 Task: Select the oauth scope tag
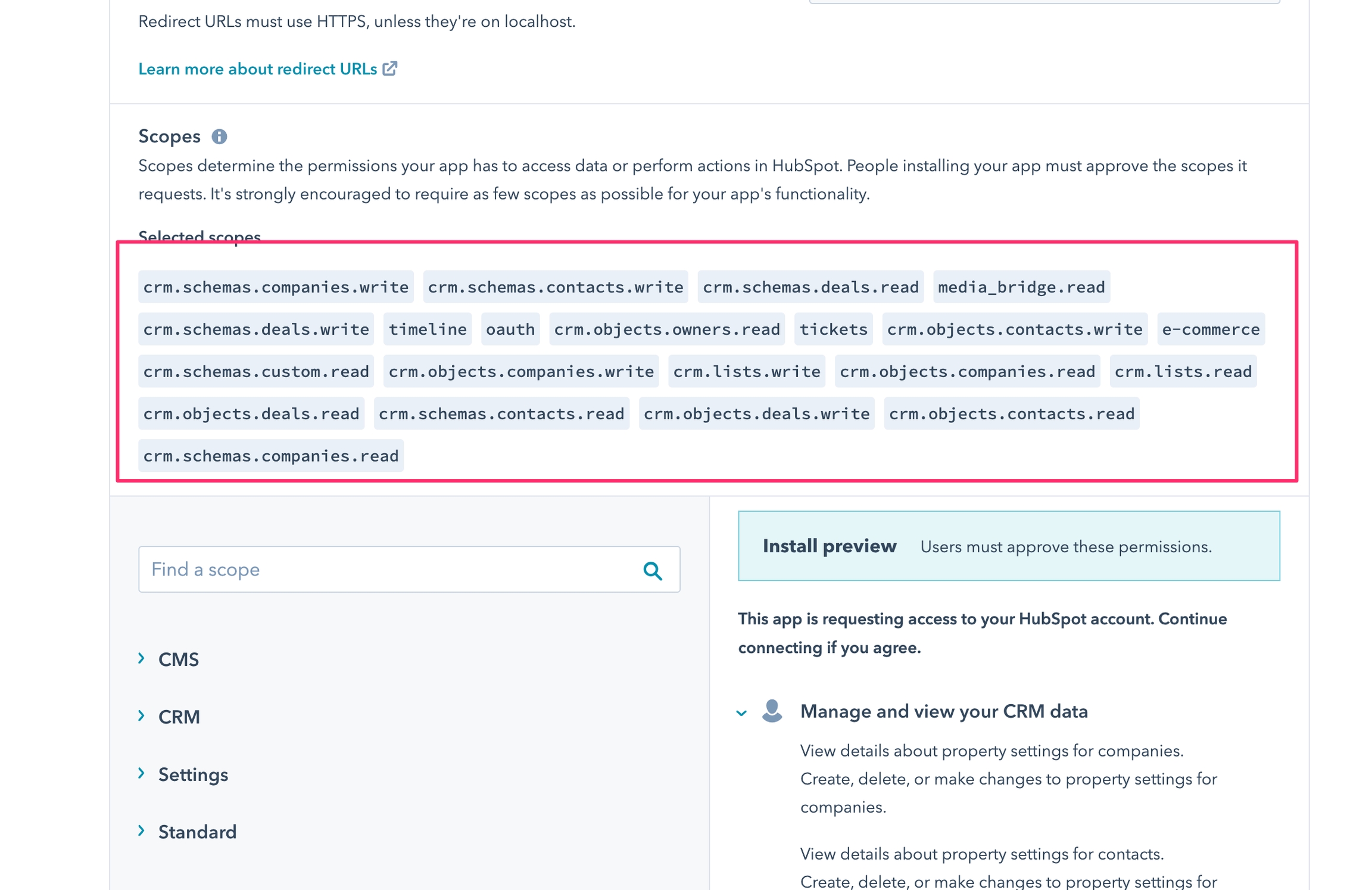(x=510, y=329)
